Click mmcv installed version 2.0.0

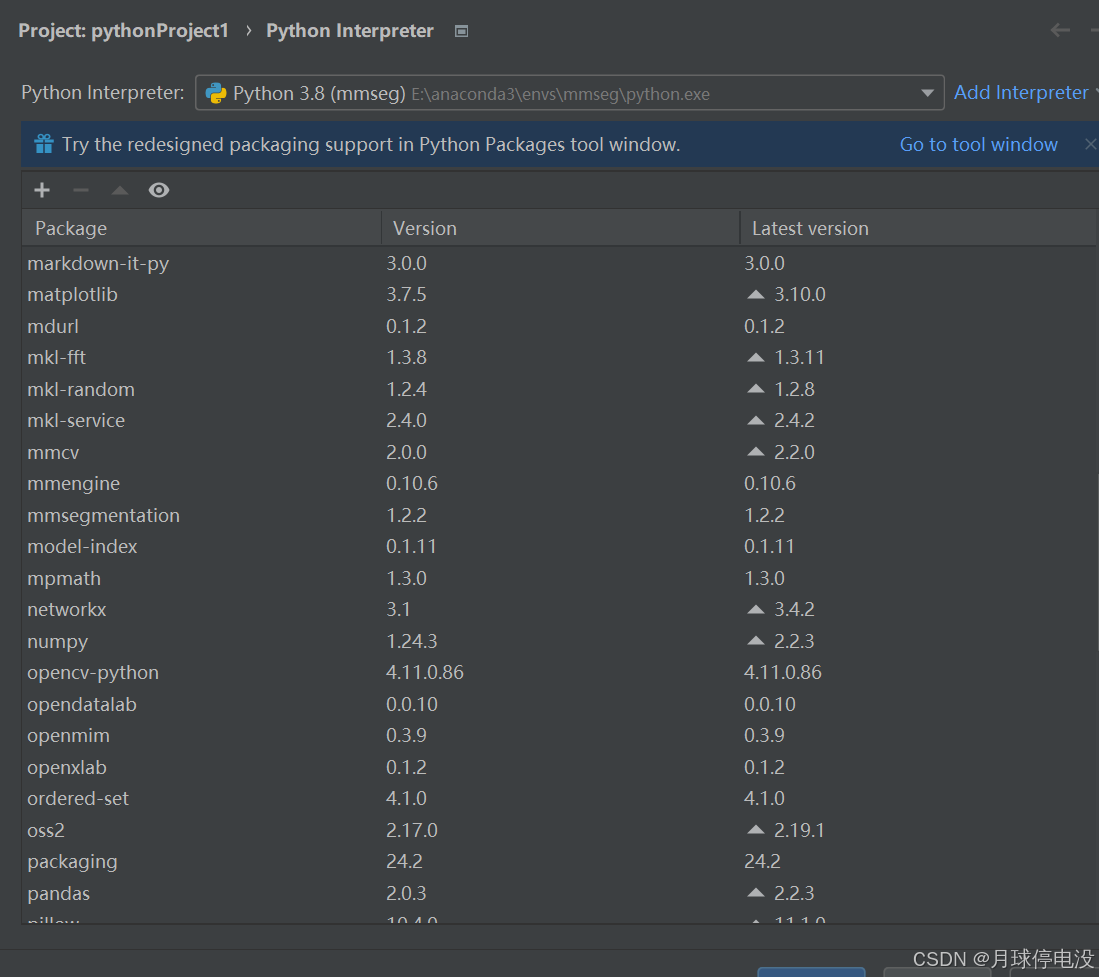[x=406, y=452]
